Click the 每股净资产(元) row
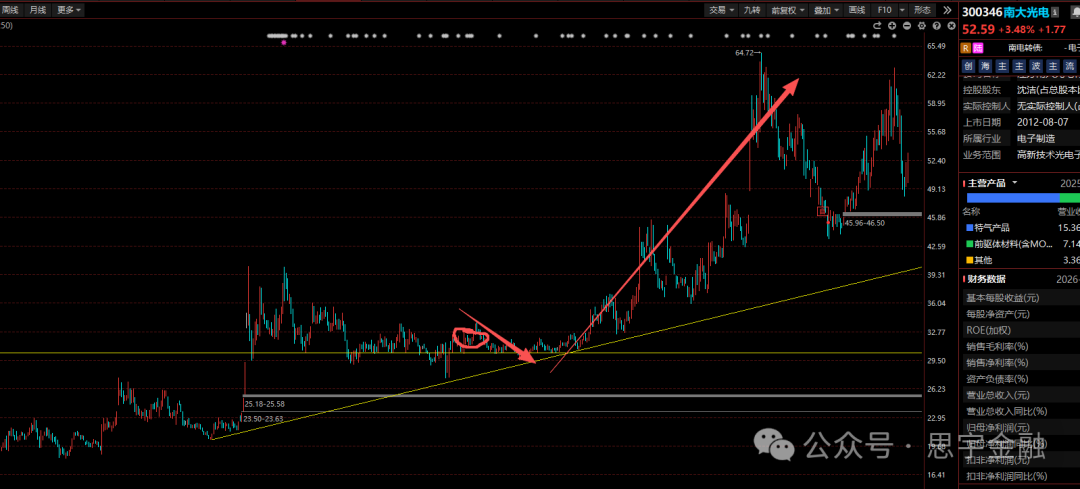The image size is (1080, 489). click(1021, 314)
